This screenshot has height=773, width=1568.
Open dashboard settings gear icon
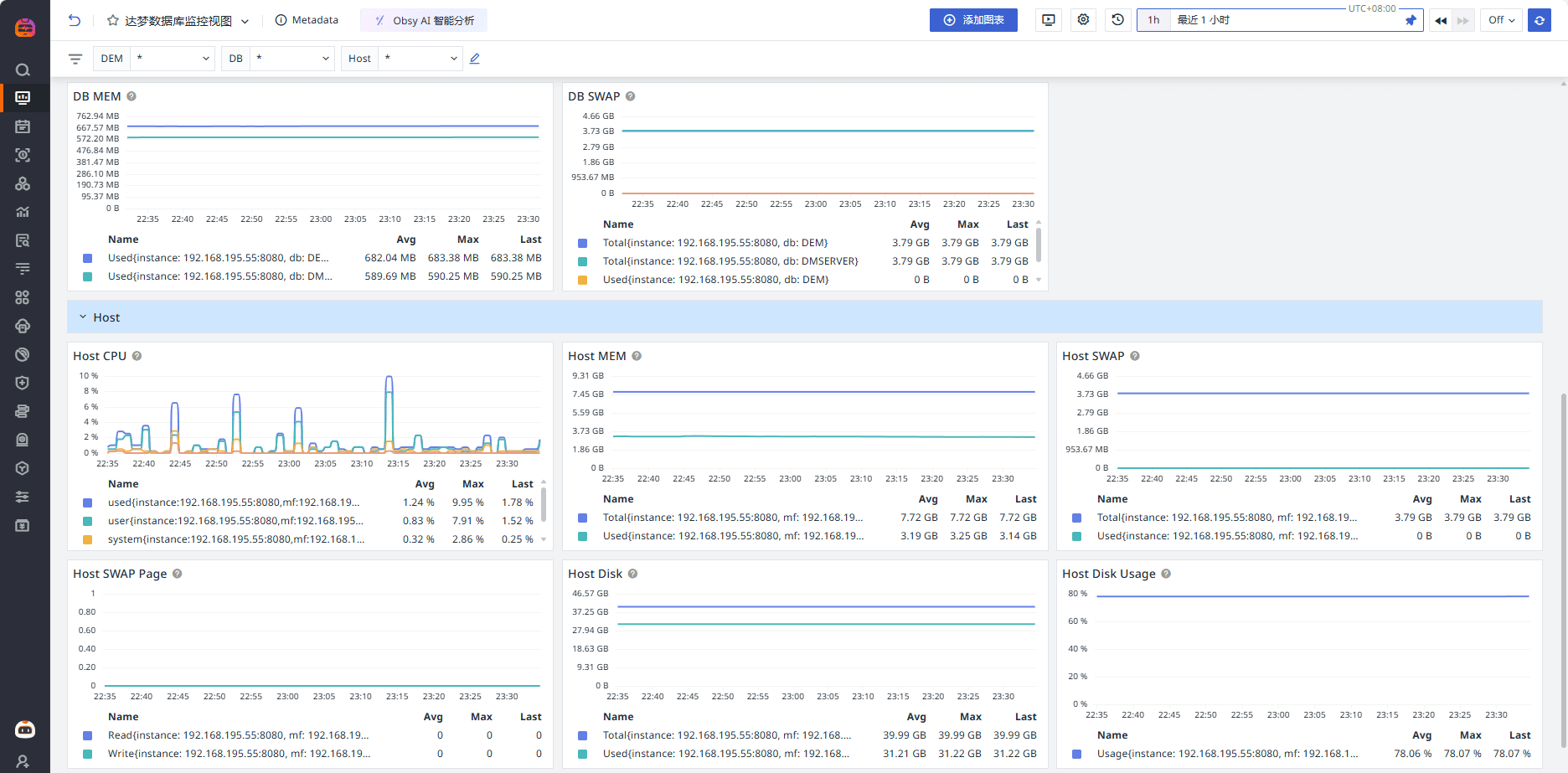(1083, 20)
